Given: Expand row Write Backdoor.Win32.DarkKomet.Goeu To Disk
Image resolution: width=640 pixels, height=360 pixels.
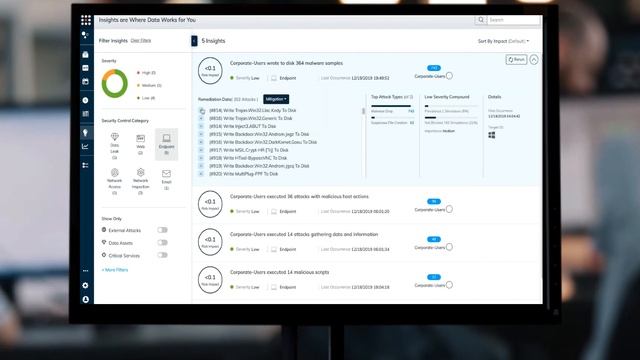Looking at the screenshot, I should click(201, 142).
